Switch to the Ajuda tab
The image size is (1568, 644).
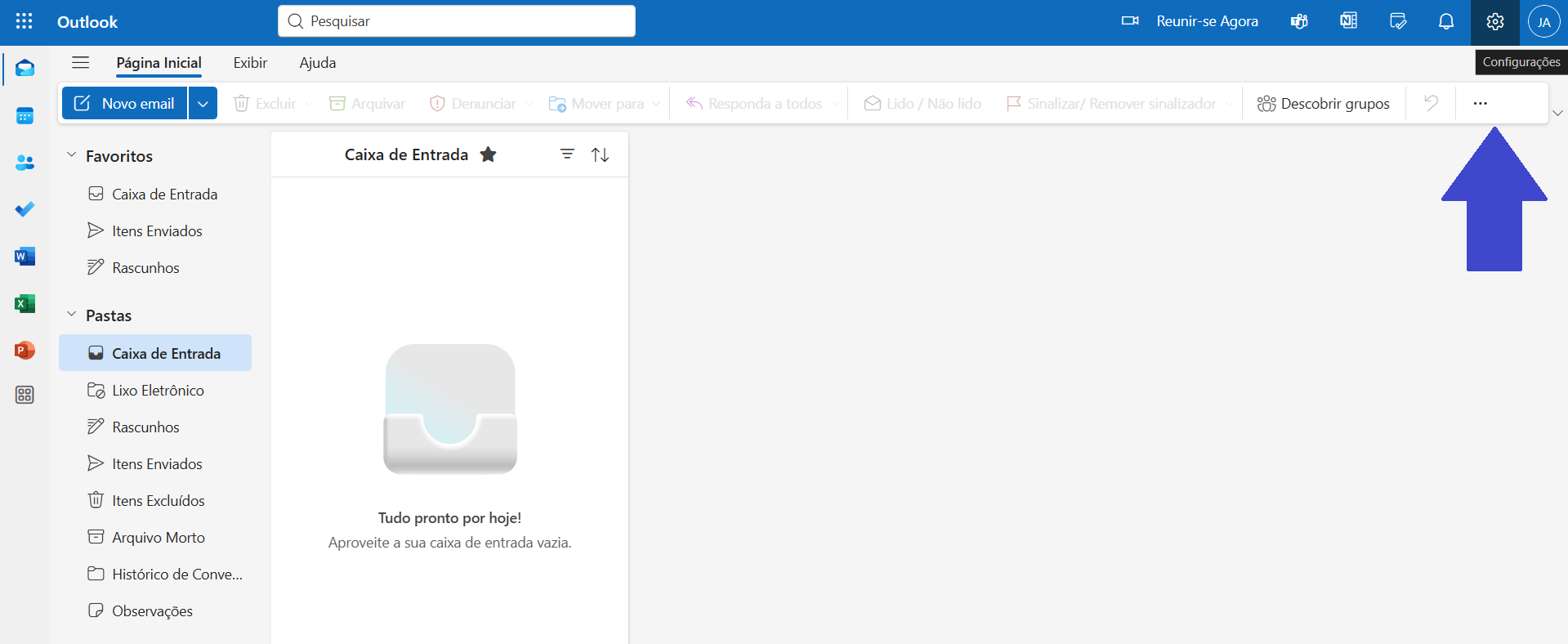point(317,63)
